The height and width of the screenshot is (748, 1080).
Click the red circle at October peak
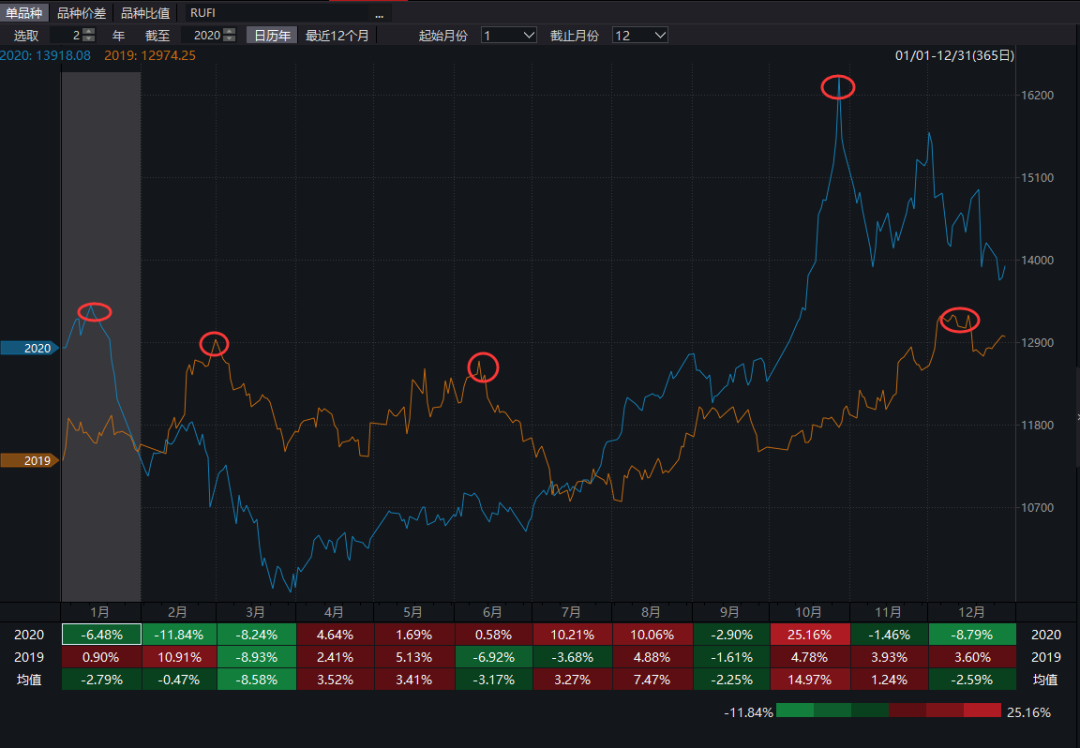tap(838, 87)
